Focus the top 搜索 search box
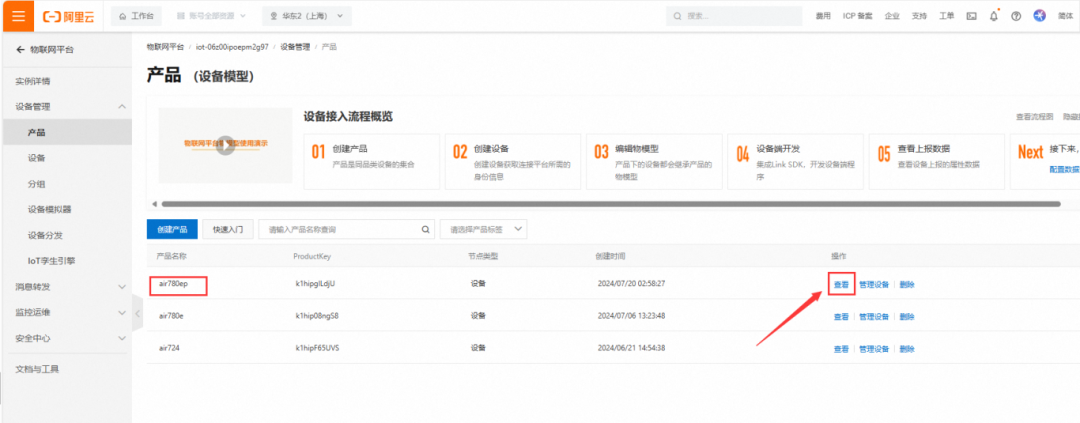Image resolution: width=1080 pixels, height=423 pixels. [734, 16]
